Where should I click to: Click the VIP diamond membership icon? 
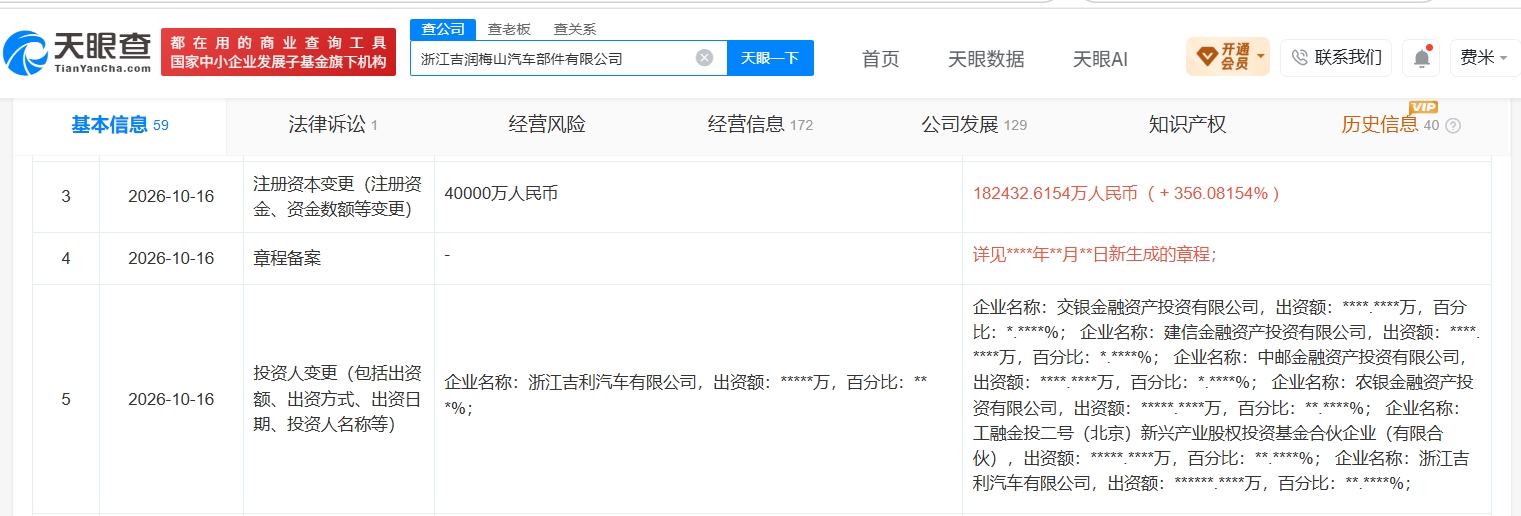click(1207, 57)
